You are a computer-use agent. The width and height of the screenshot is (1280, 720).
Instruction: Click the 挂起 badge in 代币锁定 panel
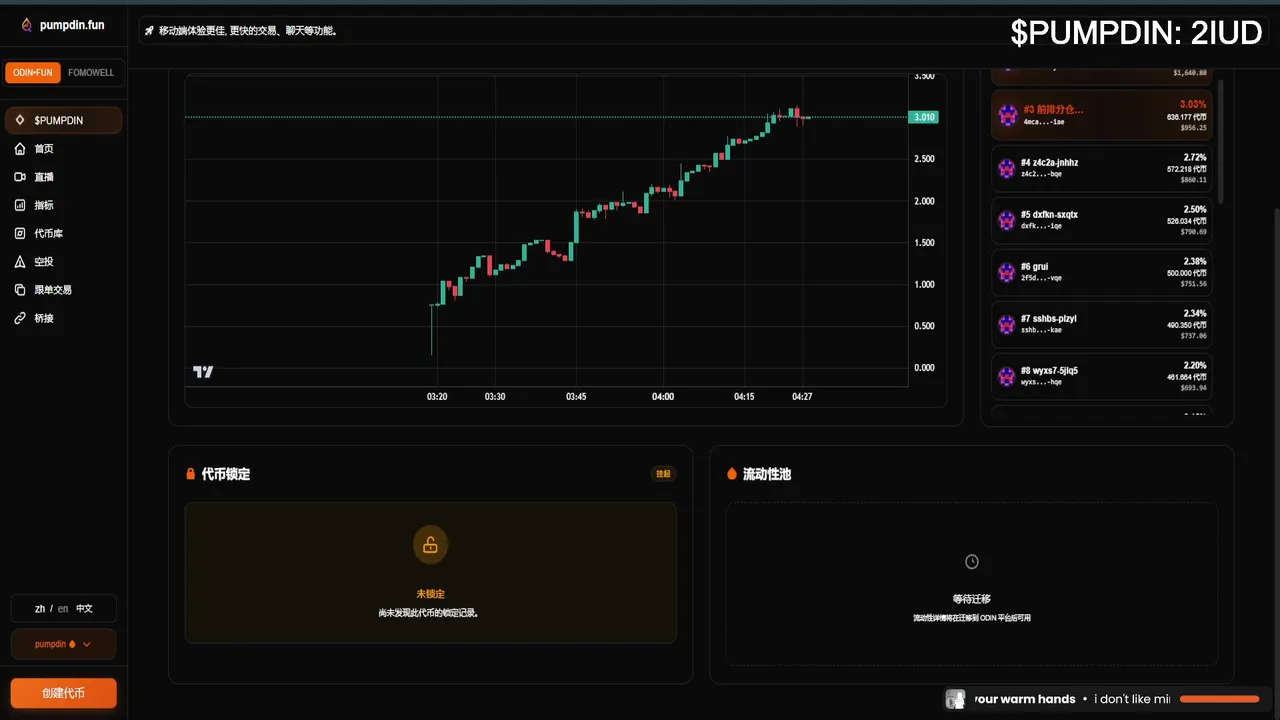663,474
